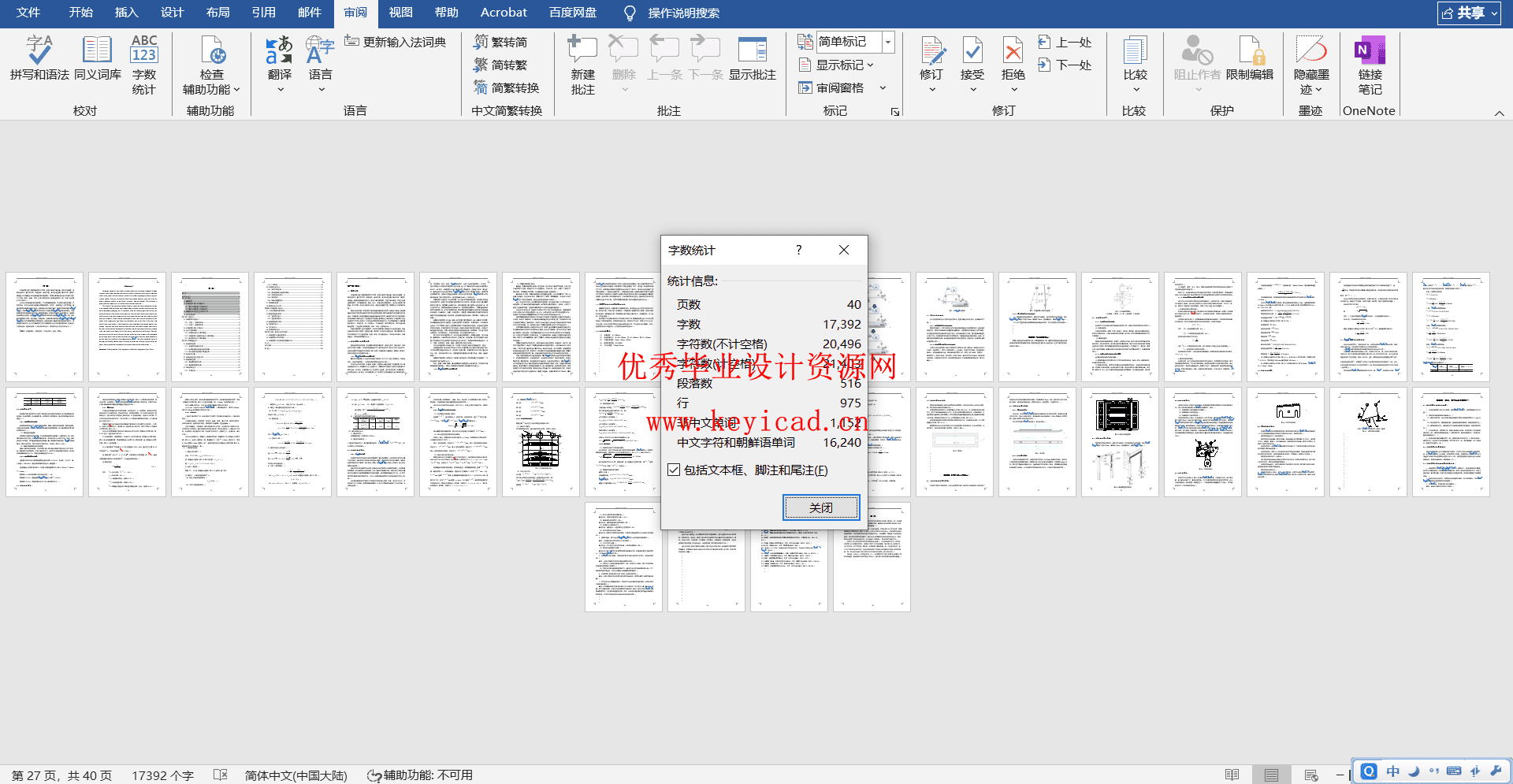Click accessibility status 辅助功能: 不可用
Viewport: 1513px width, 784px height.
click(x=420, y=775)
